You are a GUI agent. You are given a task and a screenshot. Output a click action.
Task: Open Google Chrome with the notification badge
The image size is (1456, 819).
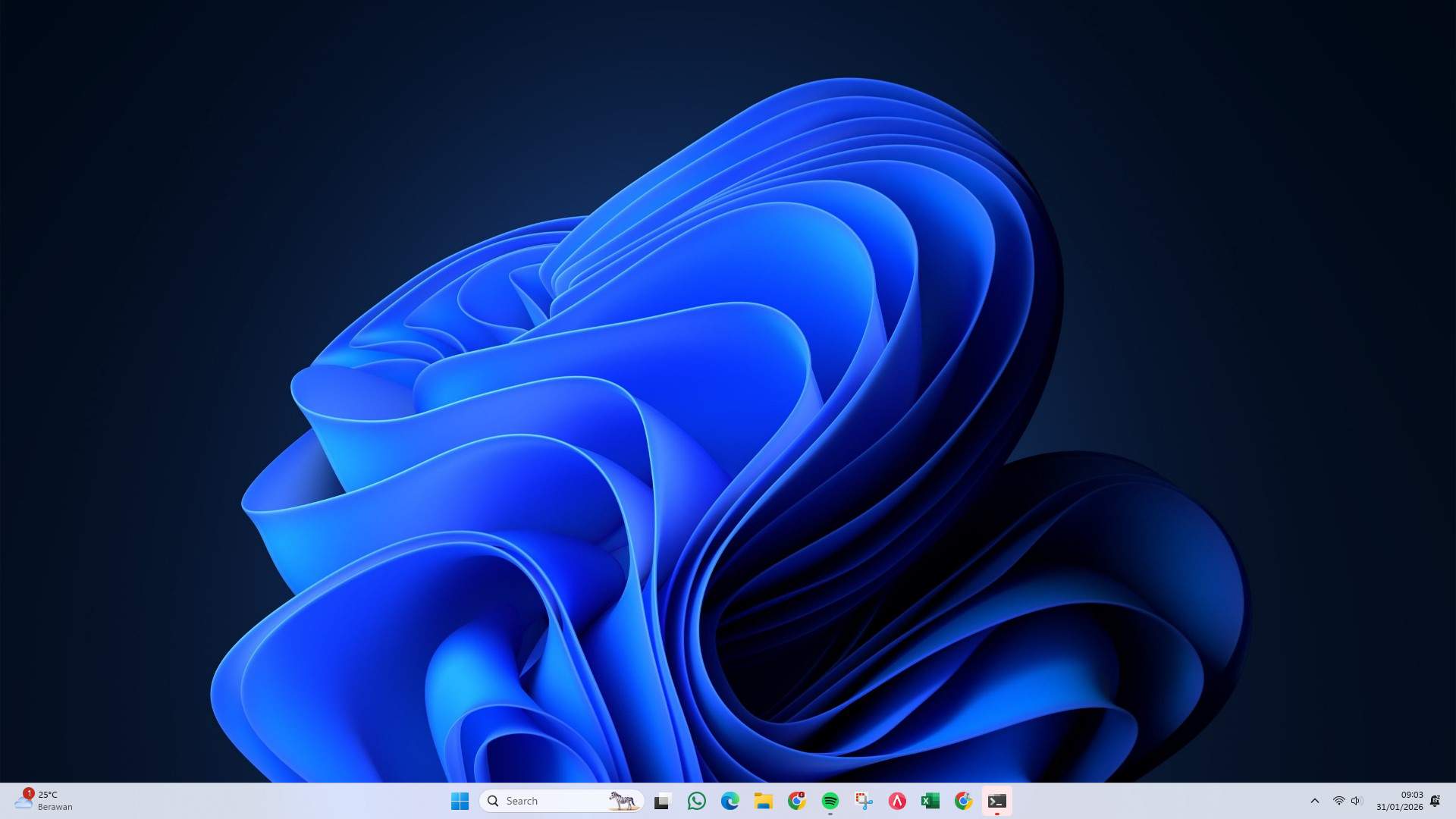coord(797,801)
